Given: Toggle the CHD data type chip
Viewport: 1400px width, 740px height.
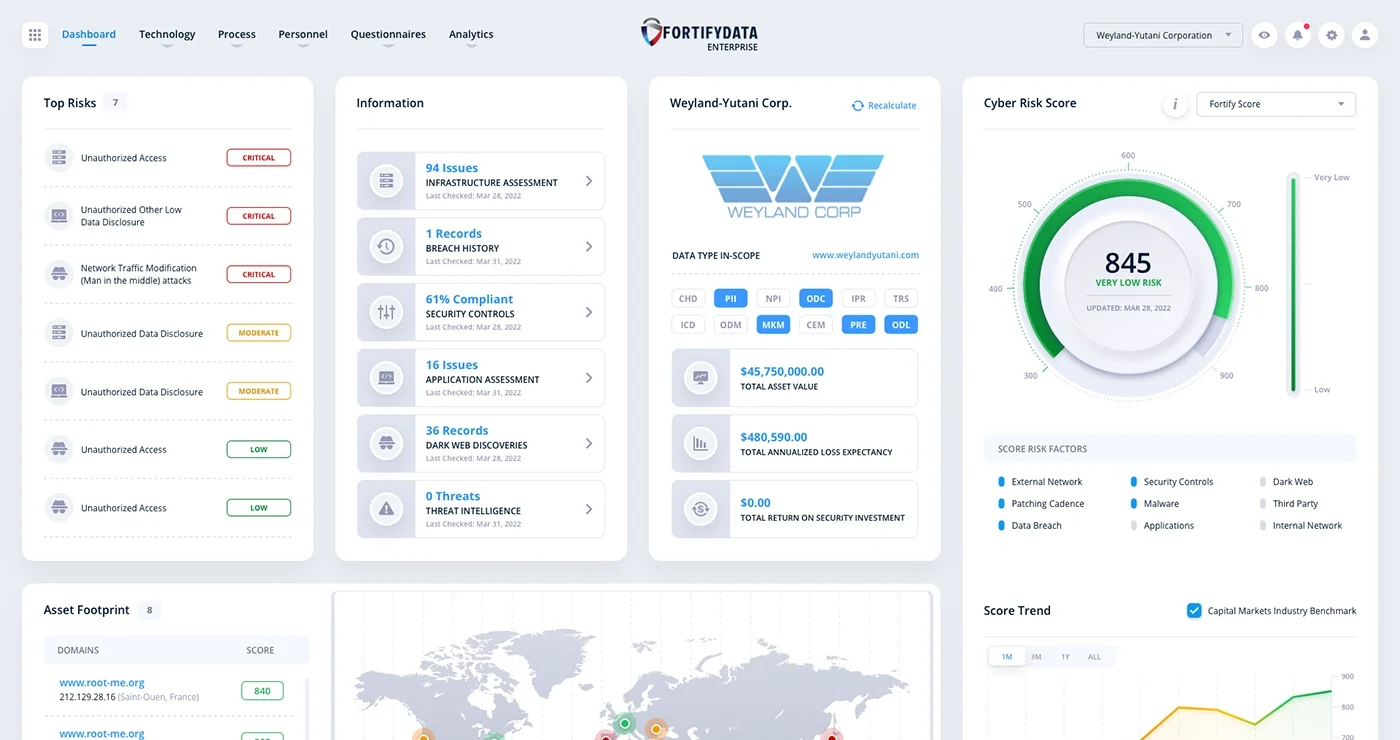Looking at the screenshot, I should 688,298.
